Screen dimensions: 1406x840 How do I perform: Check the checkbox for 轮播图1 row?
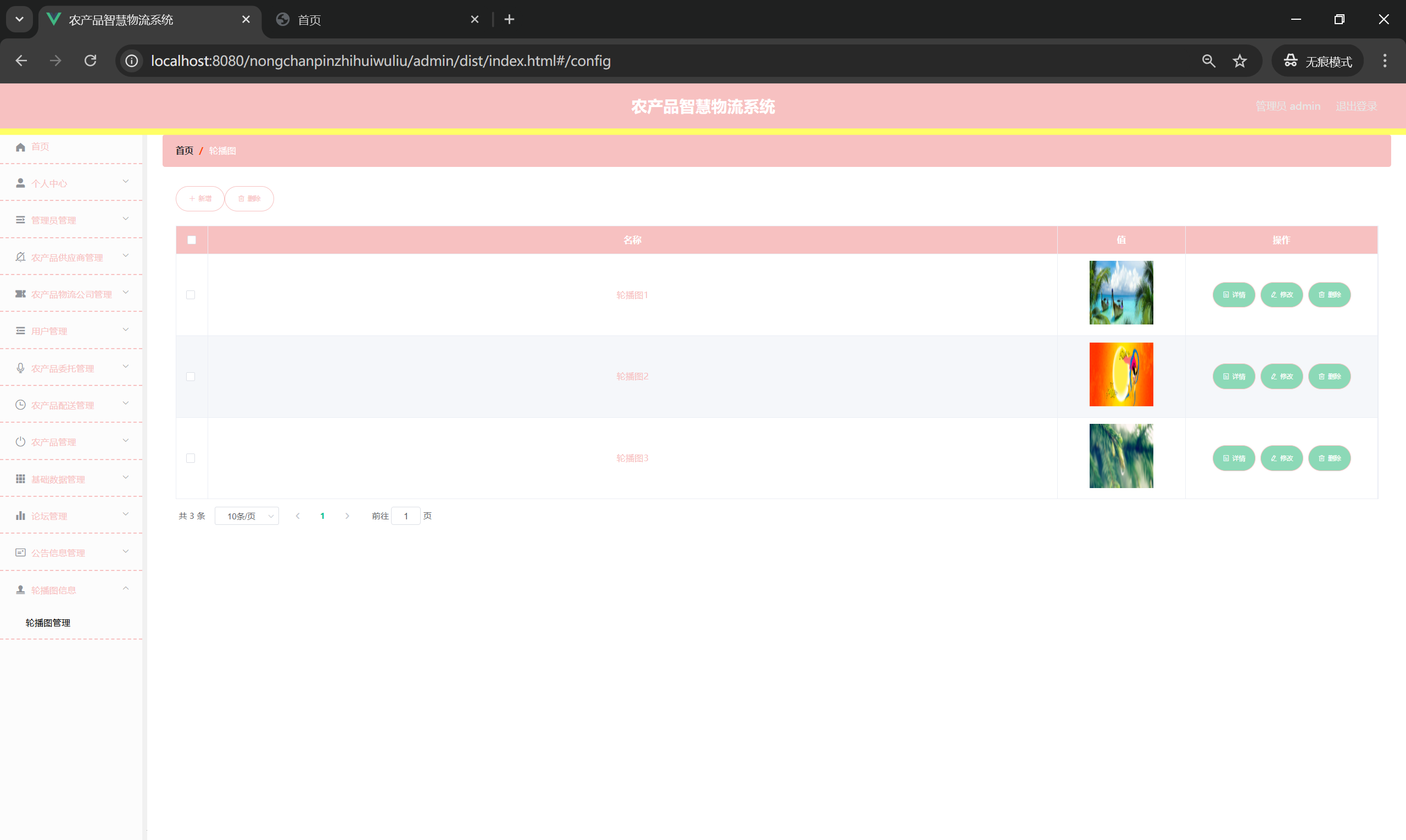pos(191,295)
